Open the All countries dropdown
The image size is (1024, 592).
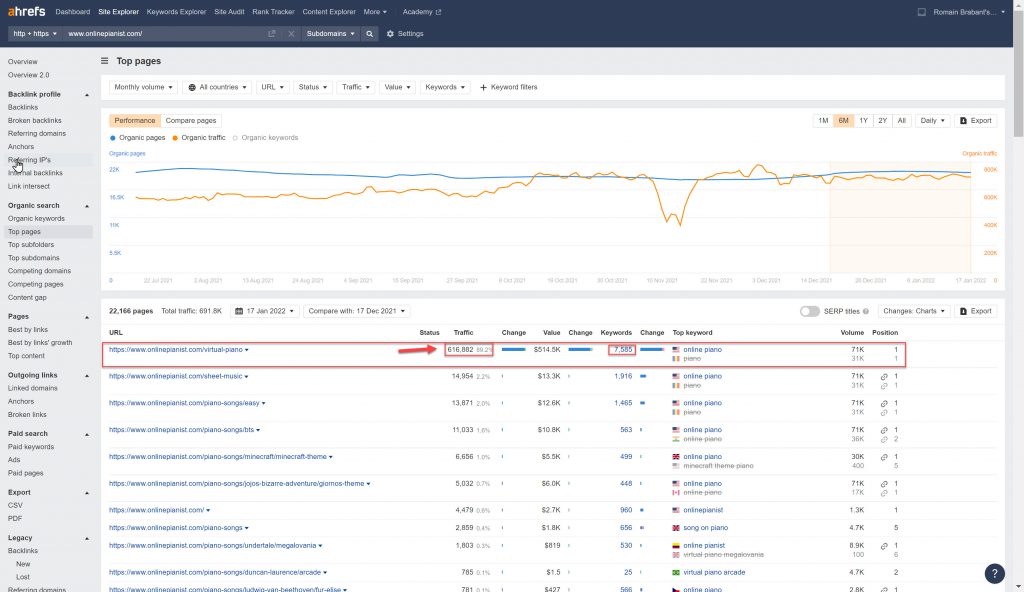pos(217,87)
